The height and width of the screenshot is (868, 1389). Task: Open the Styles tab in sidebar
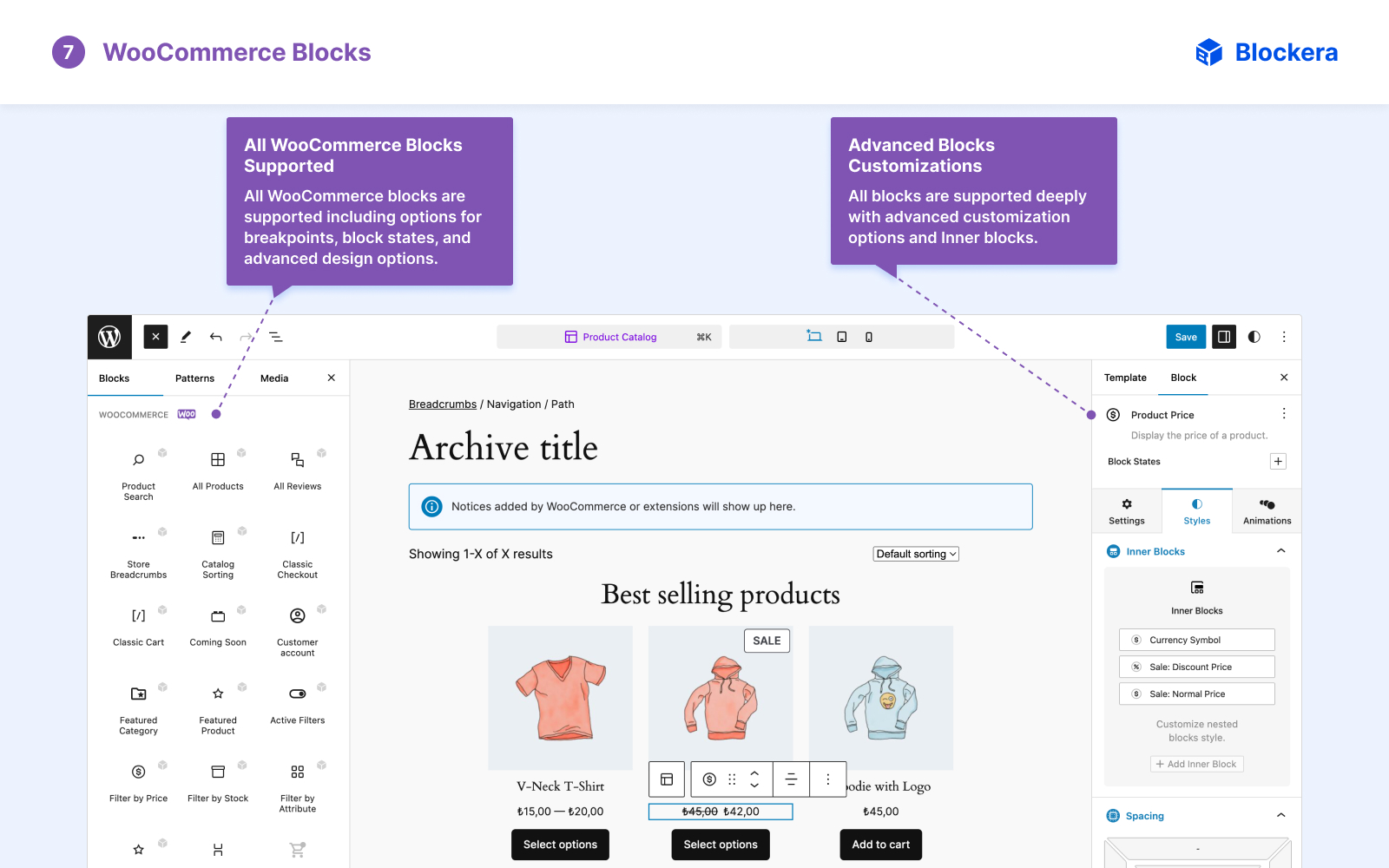pos(1197,511)
